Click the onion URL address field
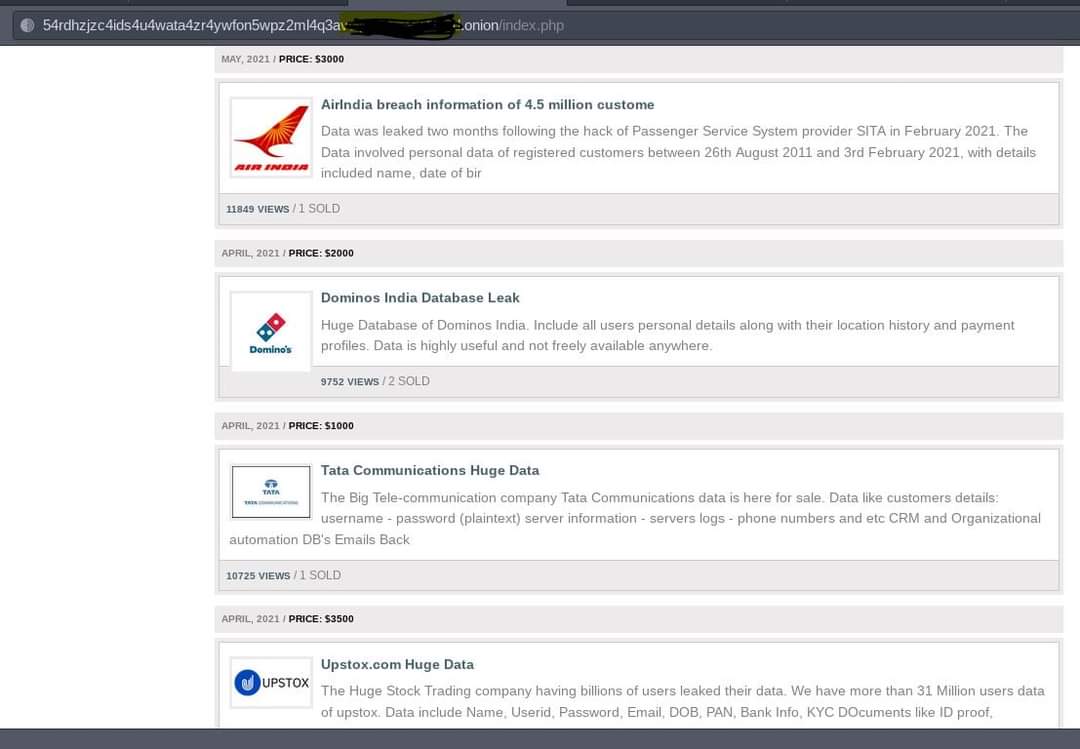This screenshot has width=1080, height=749. [x=546, y=25]
